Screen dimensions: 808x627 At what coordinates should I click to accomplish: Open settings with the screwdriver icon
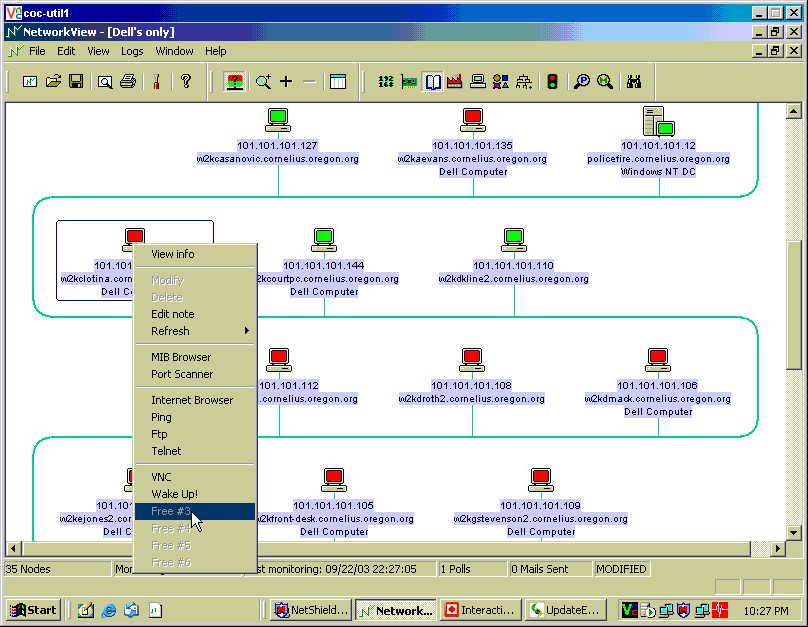click(157, 81)
